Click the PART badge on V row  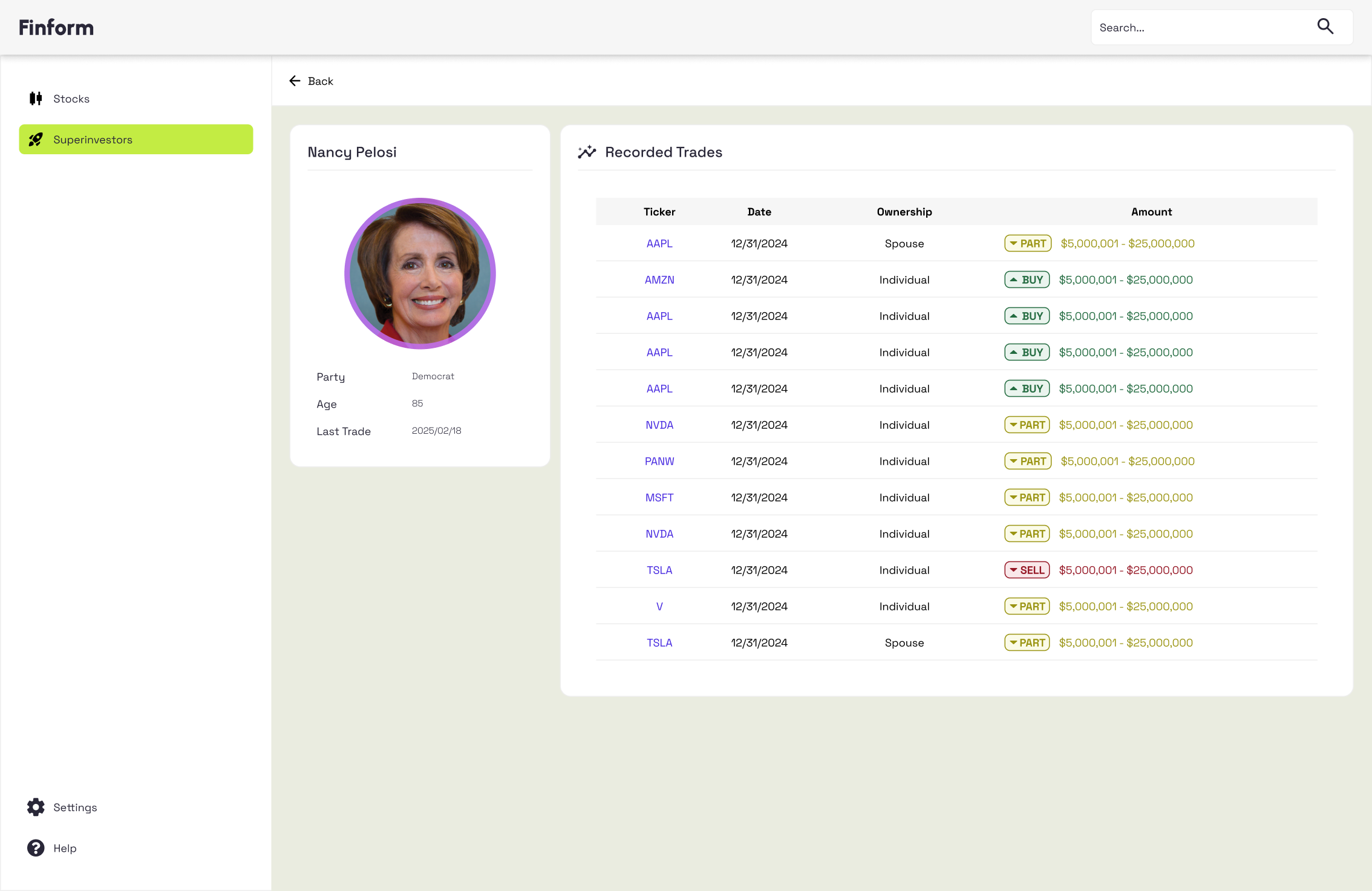tap(1027, 607)
